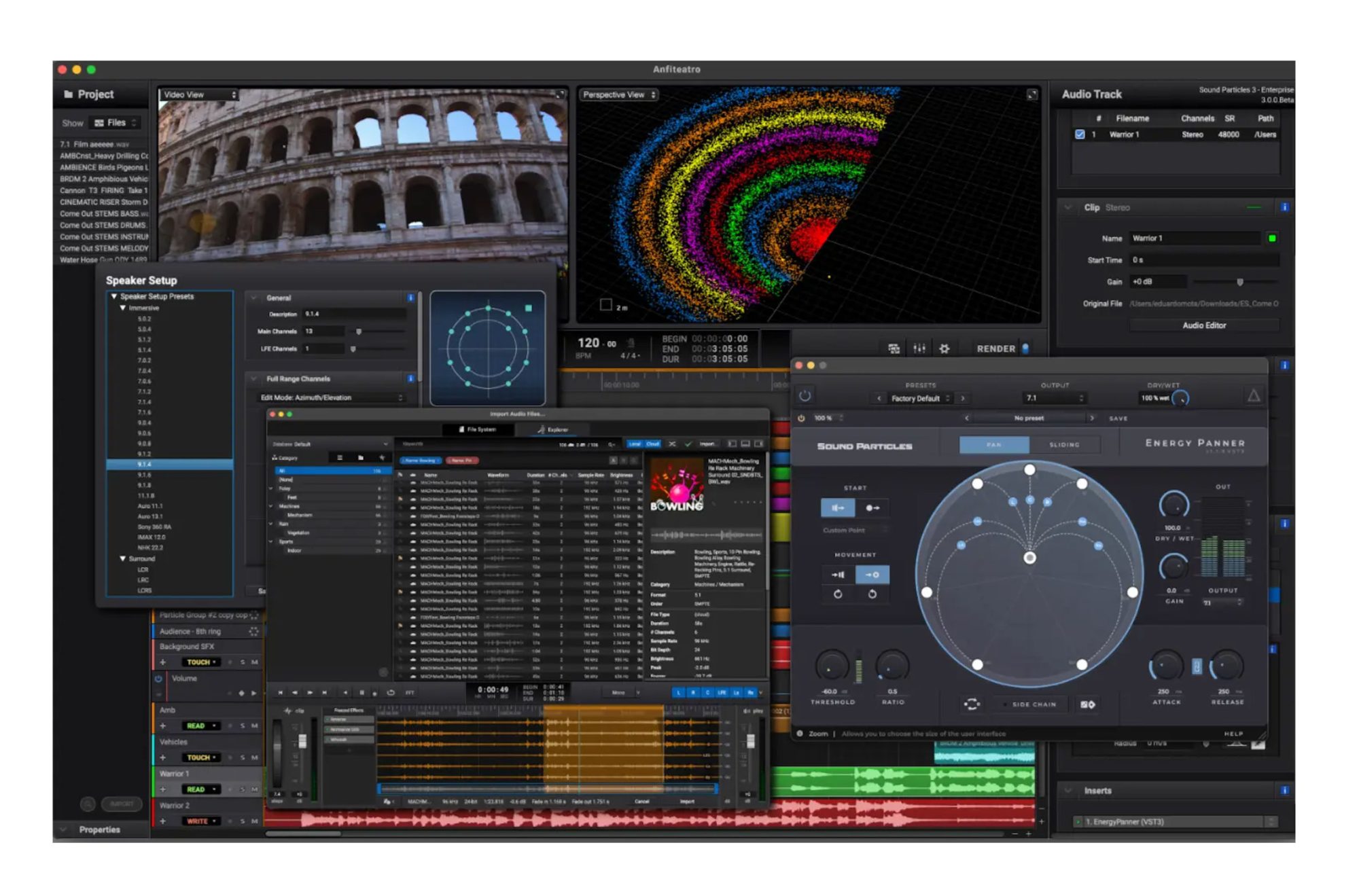Collapse the Speaker Setup Presets tree
This screenshot has width=1359, height=896.
coord(113,296)
